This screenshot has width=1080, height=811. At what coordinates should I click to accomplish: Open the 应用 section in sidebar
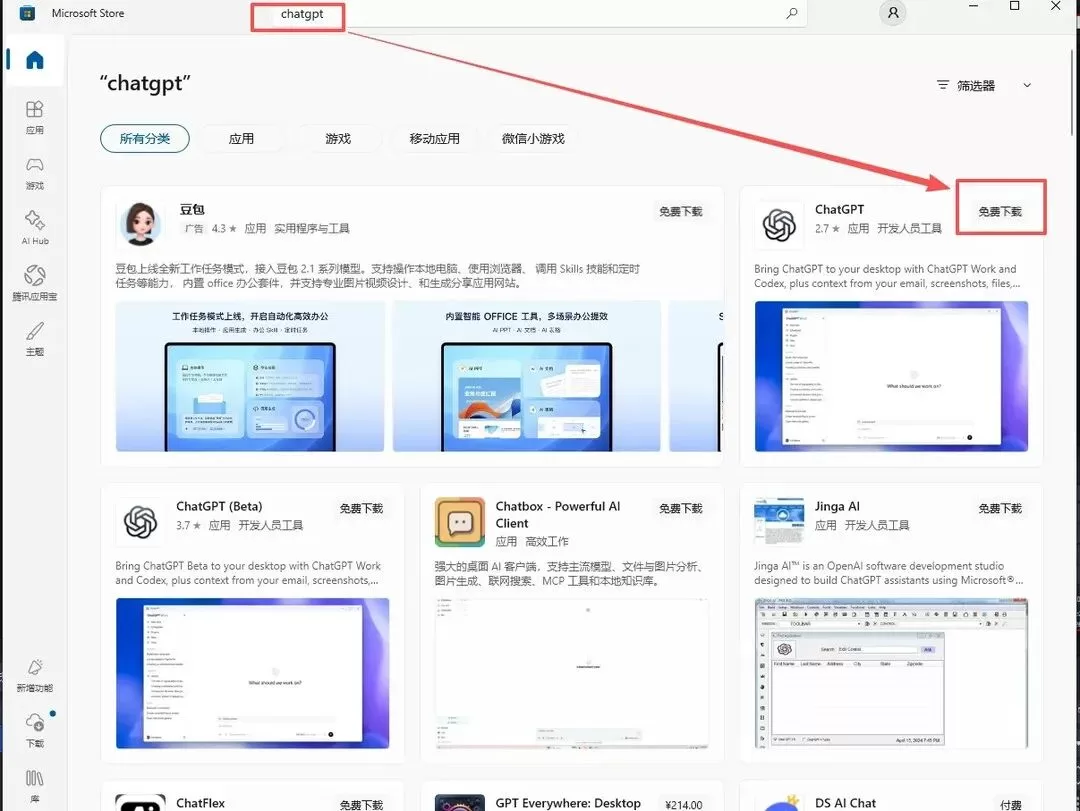[34, 116]
